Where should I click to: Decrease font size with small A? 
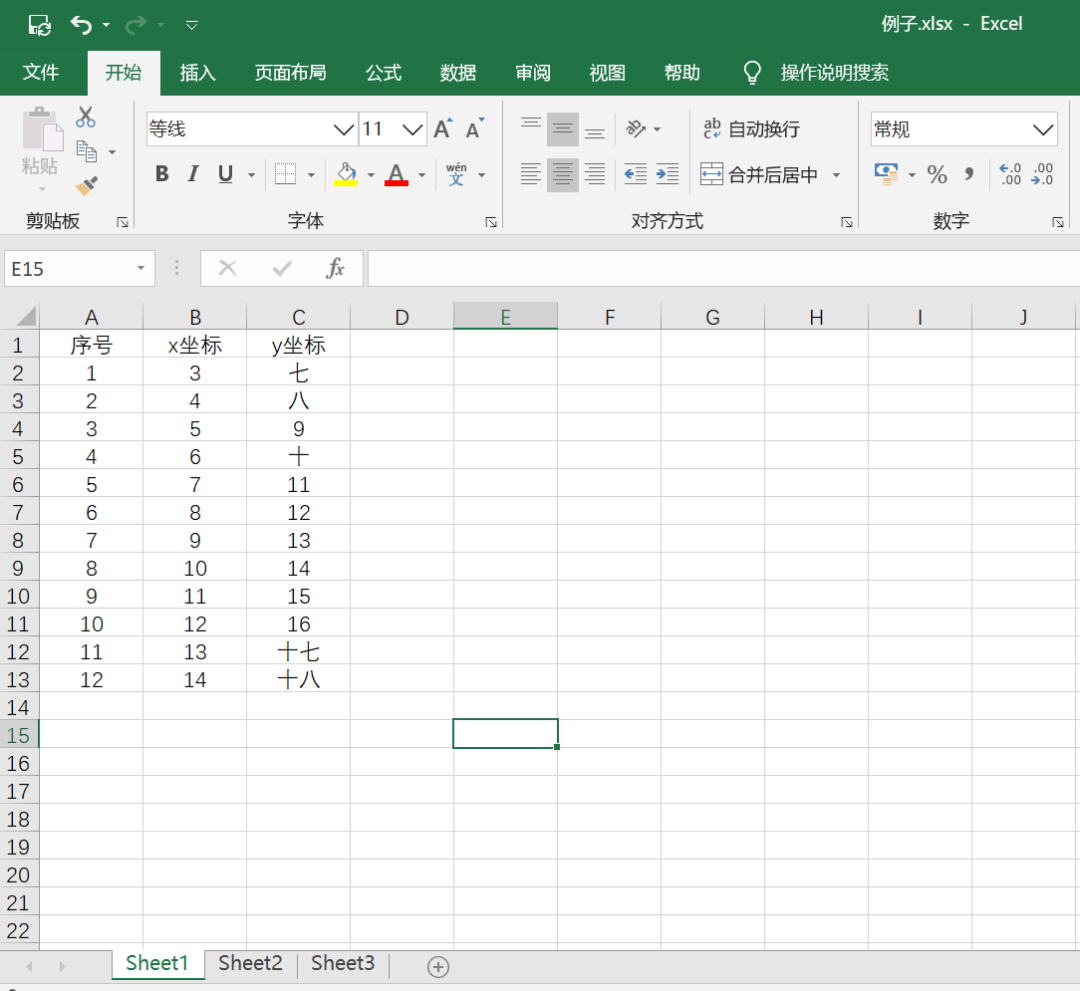pyautogui.click(x=475, y=128)
